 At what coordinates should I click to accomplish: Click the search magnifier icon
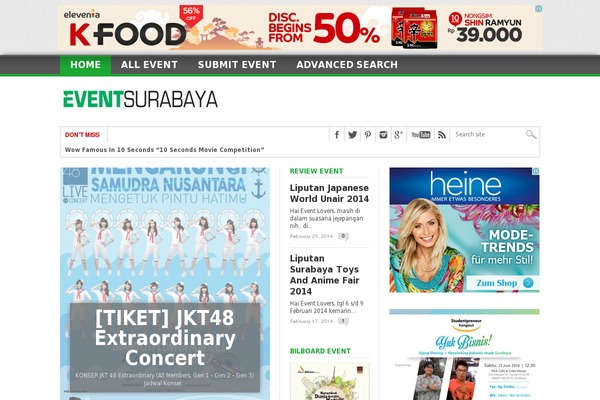(x=531, y=134)
